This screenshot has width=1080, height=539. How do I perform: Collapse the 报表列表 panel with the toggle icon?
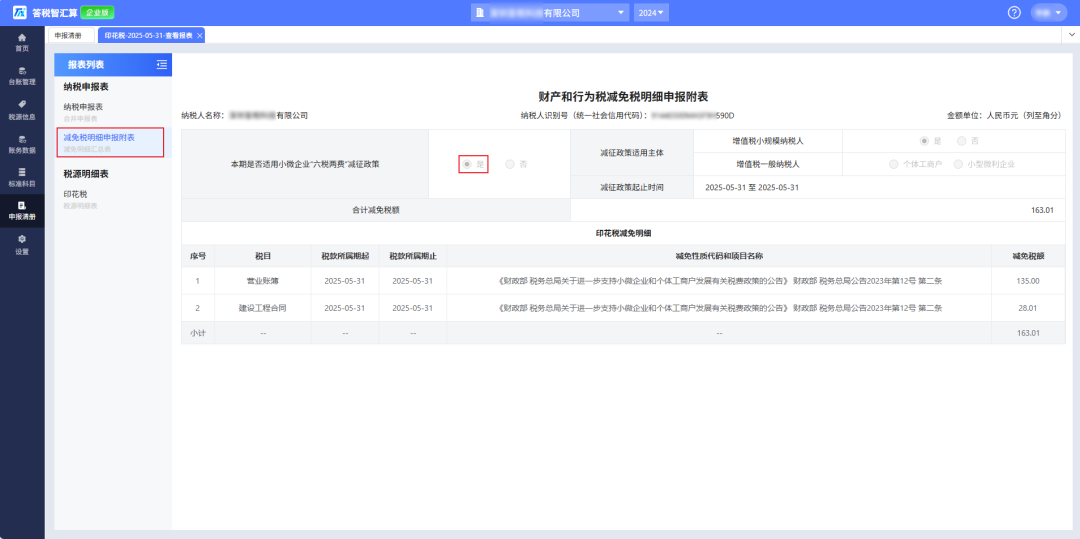(x=162, y=65)
